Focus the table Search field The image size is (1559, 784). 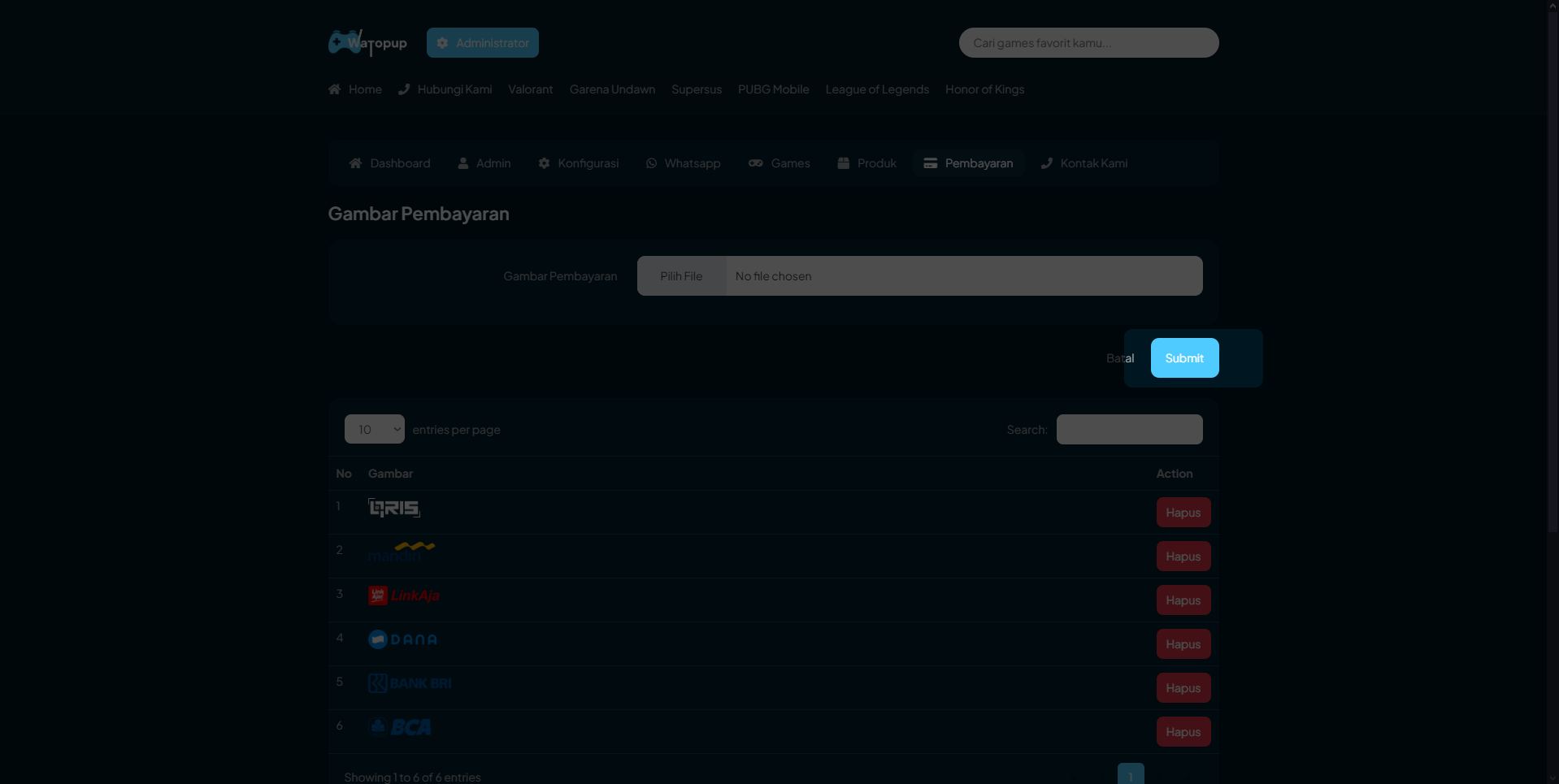(1130, 429)
